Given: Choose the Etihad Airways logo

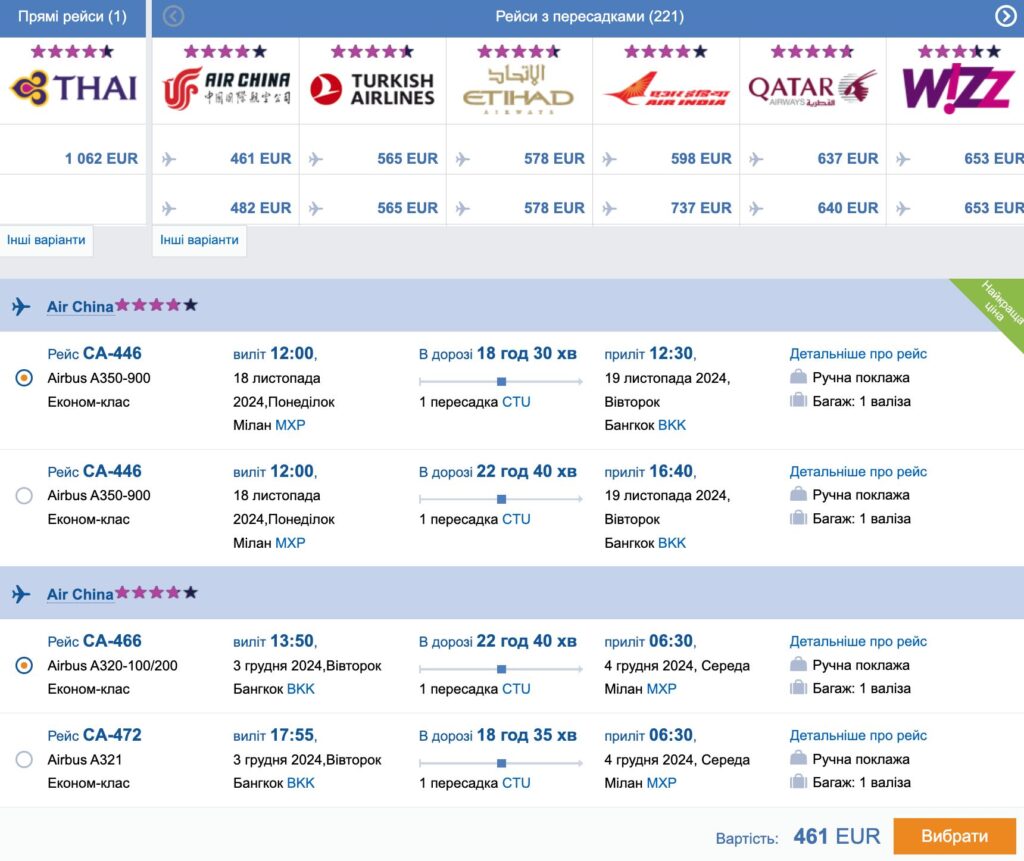Looking at the screenshot, I should (x=518, y=89).
